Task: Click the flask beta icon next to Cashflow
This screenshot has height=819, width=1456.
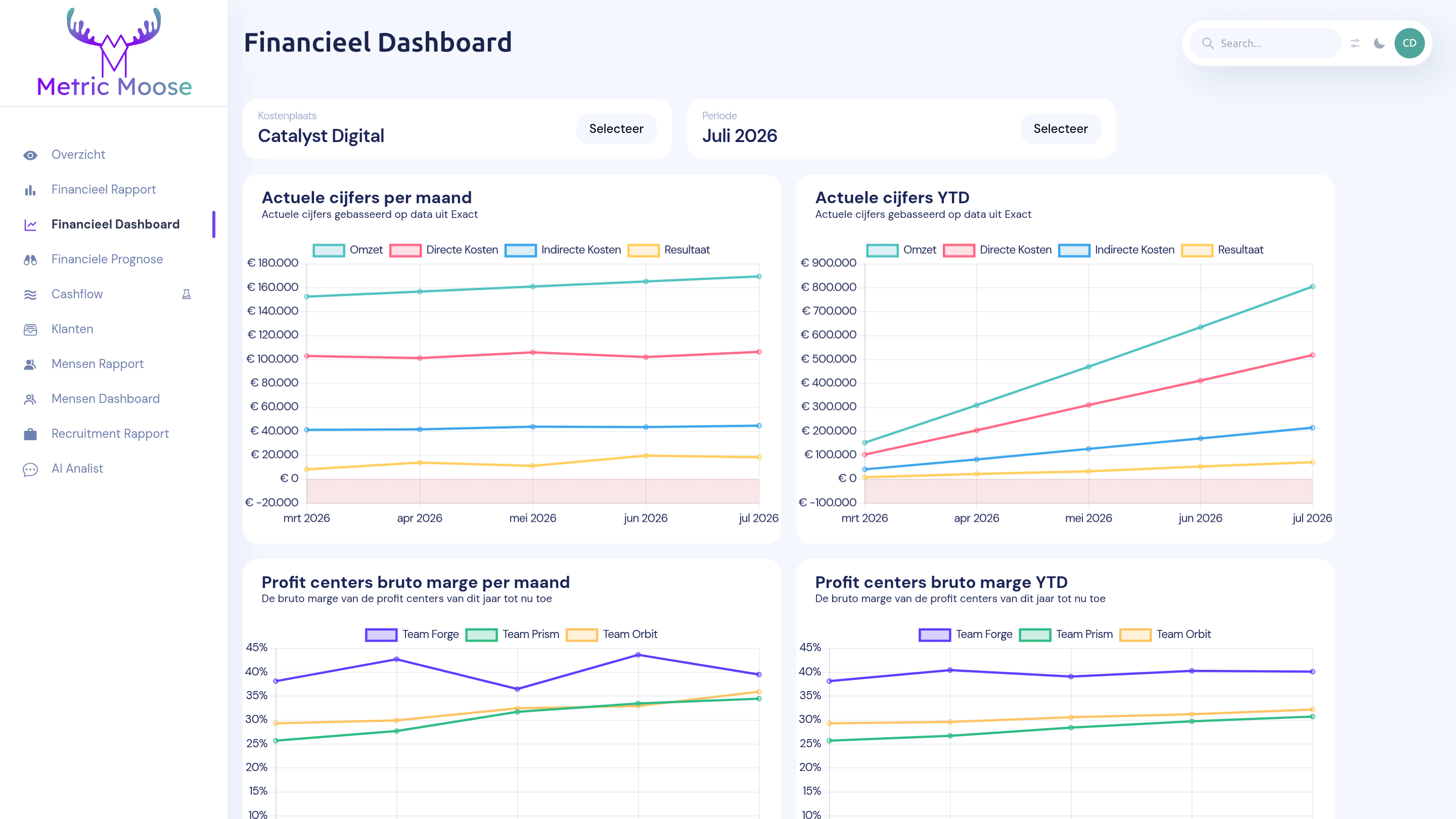Action: point(187,294)
